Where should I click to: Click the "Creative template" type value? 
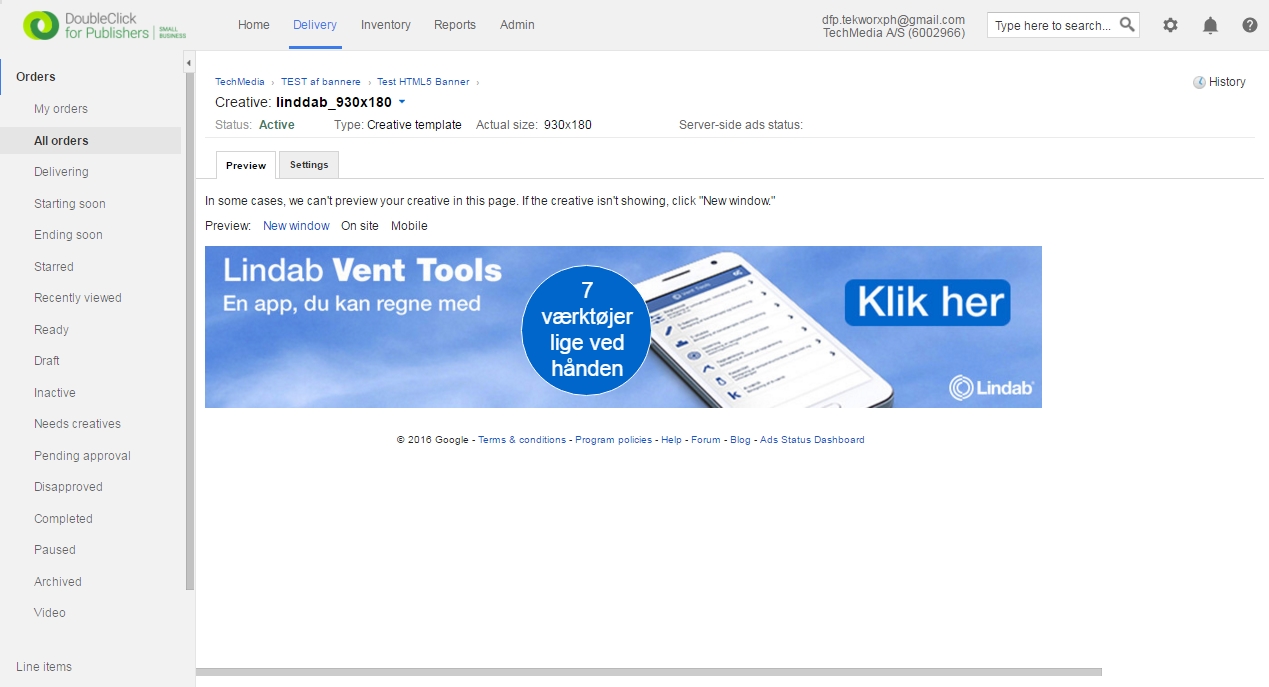tap(414, 125)
